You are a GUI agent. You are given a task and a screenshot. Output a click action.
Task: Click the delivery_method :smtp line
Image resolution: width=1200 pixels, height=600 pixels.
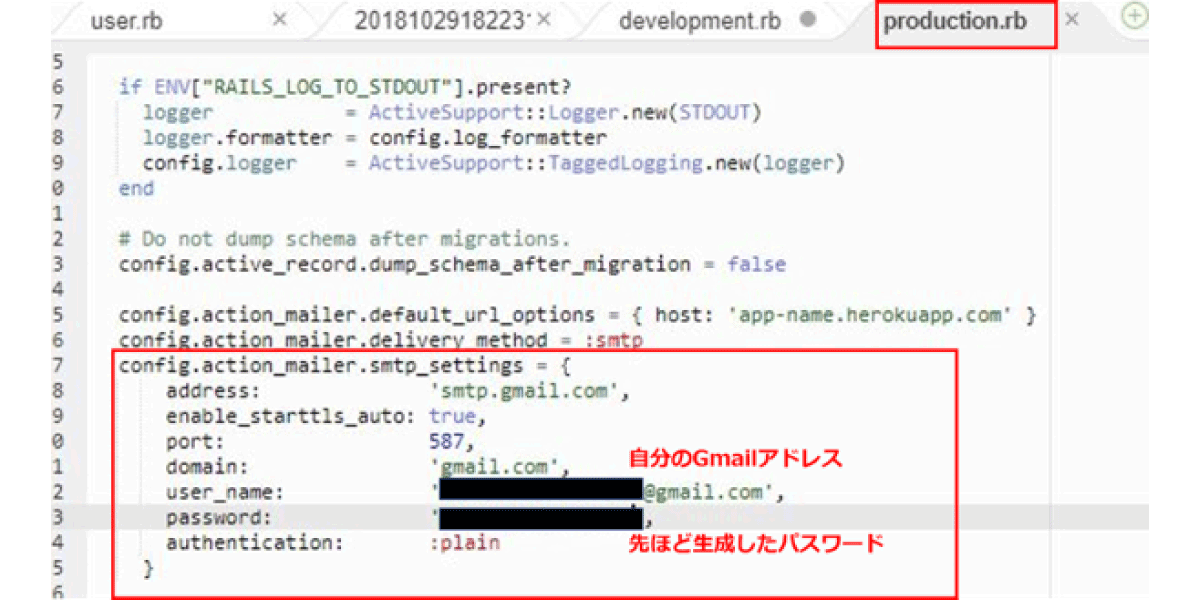[x=381, y=340]
